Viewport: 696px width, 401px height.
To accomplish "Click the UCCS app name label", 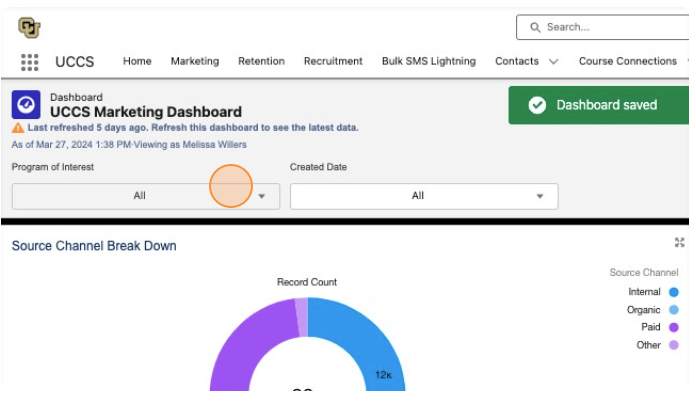I will (75, 62).
